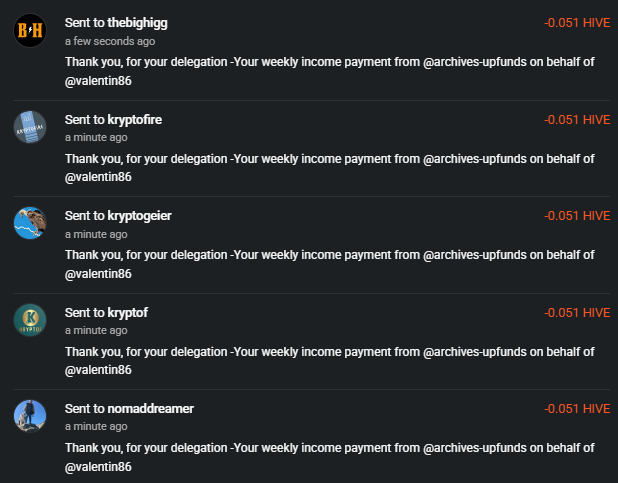Click -0.051 HIVE amount for kryptogeier

(577, 216)
